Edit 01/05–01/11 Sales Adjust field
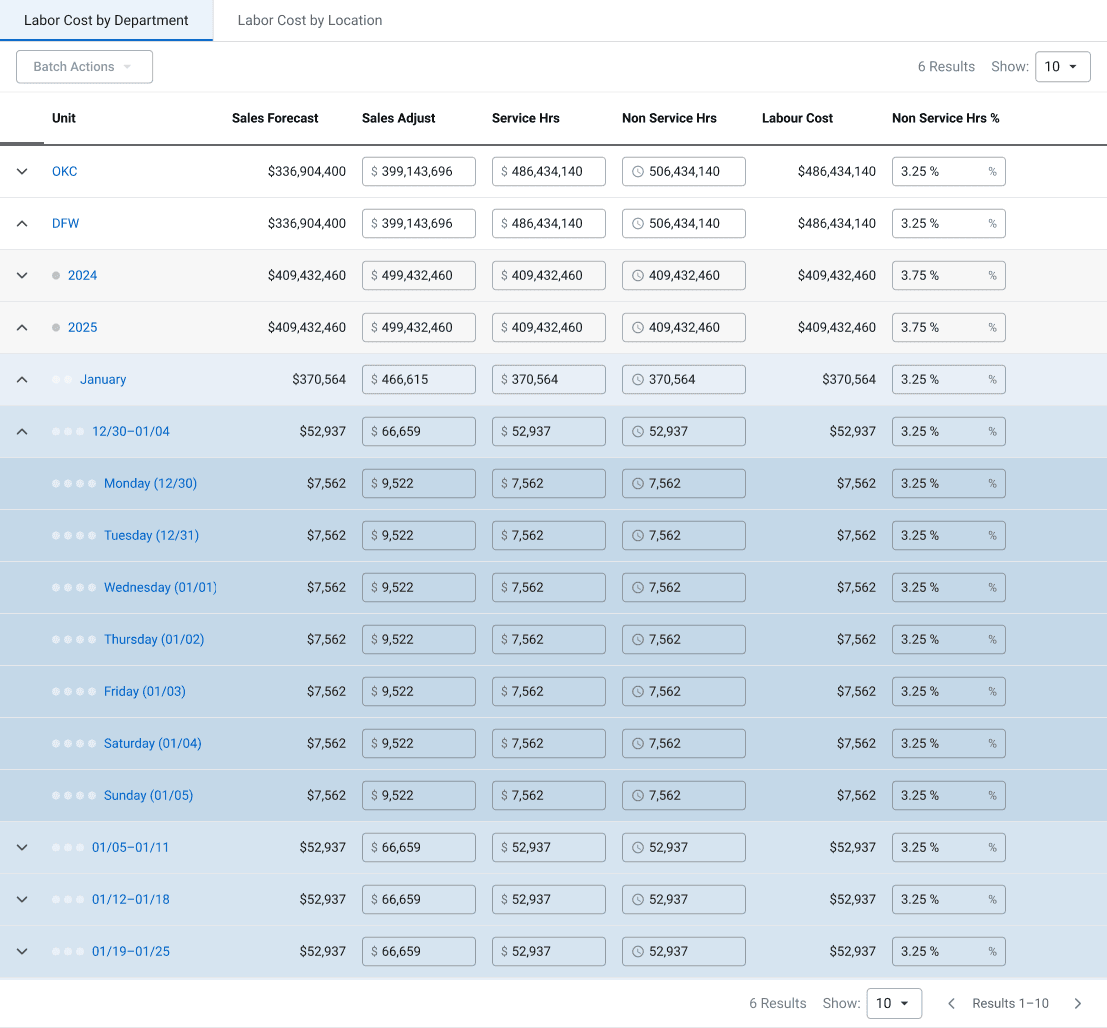 pyautogui.click(x=419, y=847)
